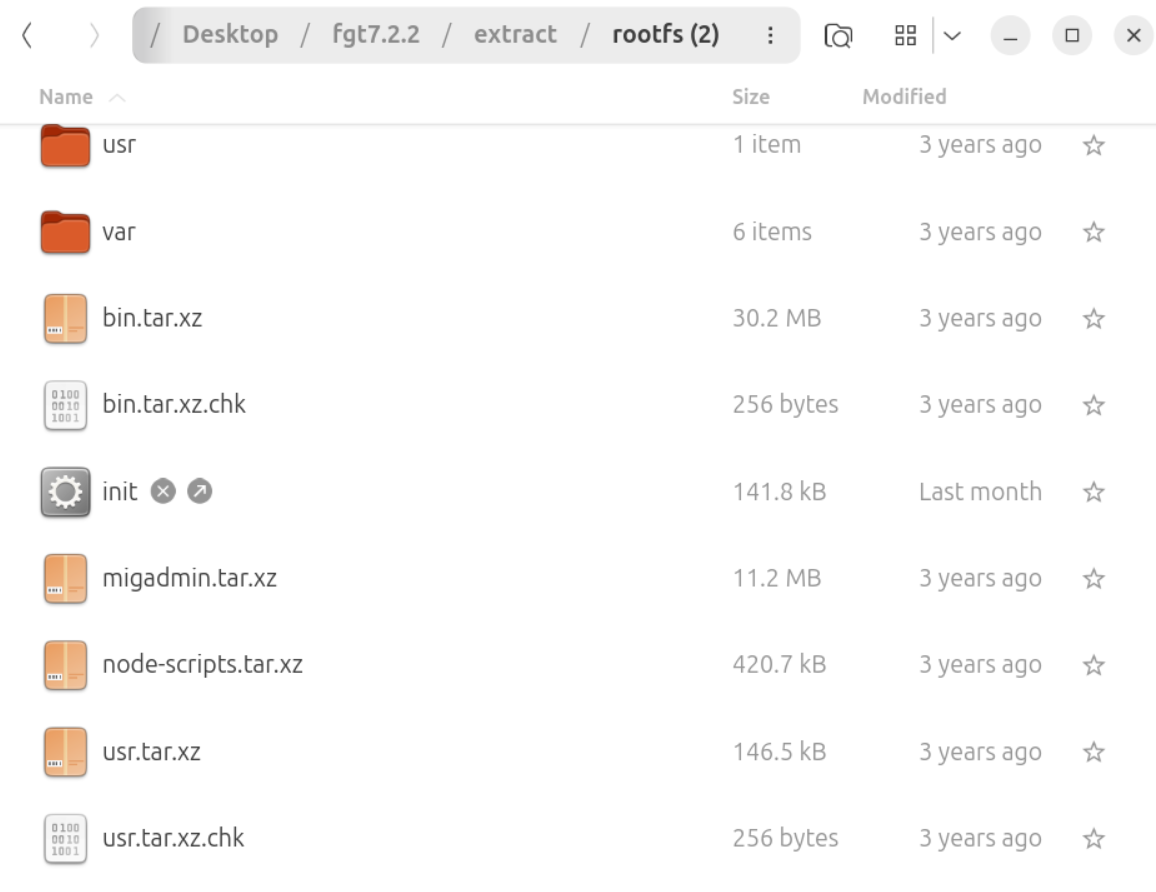Select the migadmin.tar.xz archive icon

pyautogui.click(x=66, y=579)
